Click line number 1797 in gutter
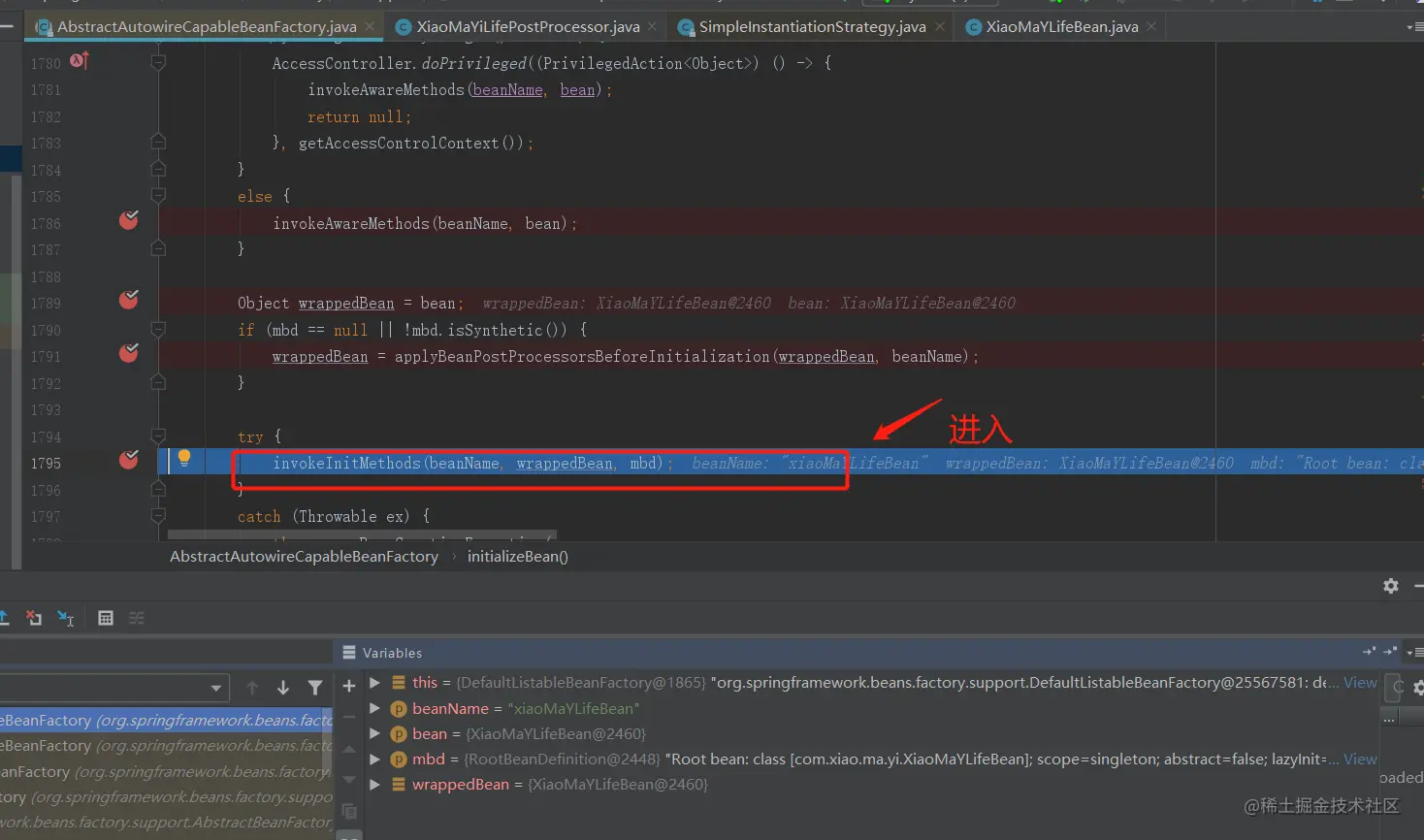The width and height of the screenshot is (1424, 840). (x=46, y=517)
